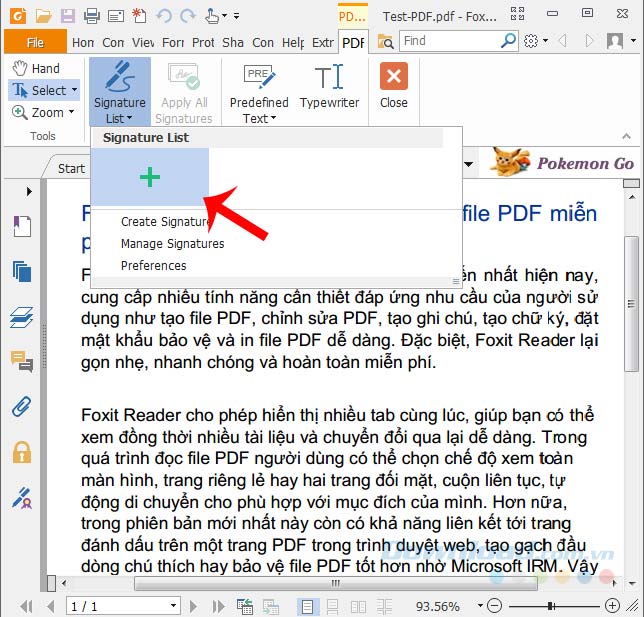Image resolution: width=644 pixels, height=617 pixels.
Task: Open the attachments paperclip panel
Action: (22, 407)
